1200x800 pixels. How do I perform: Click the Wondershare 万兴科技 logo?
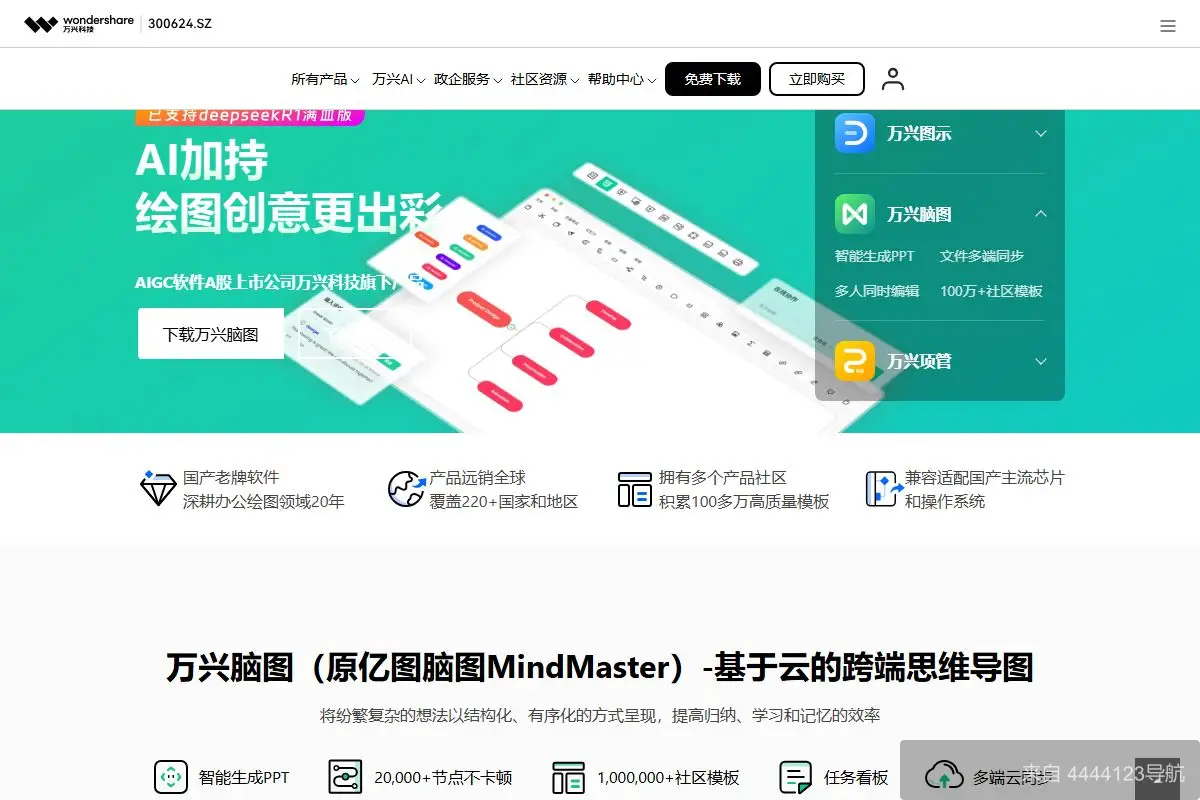[x=80, y=22]
